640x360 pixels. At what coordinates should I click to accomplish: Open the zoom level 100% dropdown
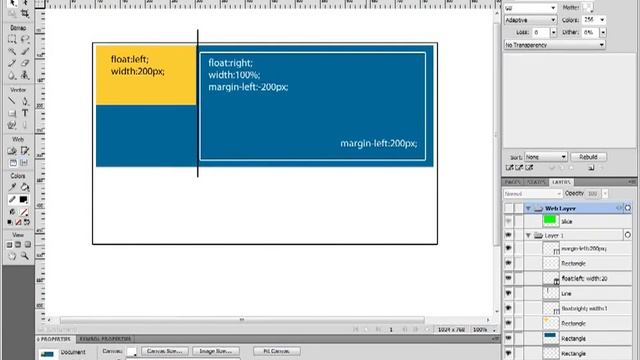click(484, 329)
